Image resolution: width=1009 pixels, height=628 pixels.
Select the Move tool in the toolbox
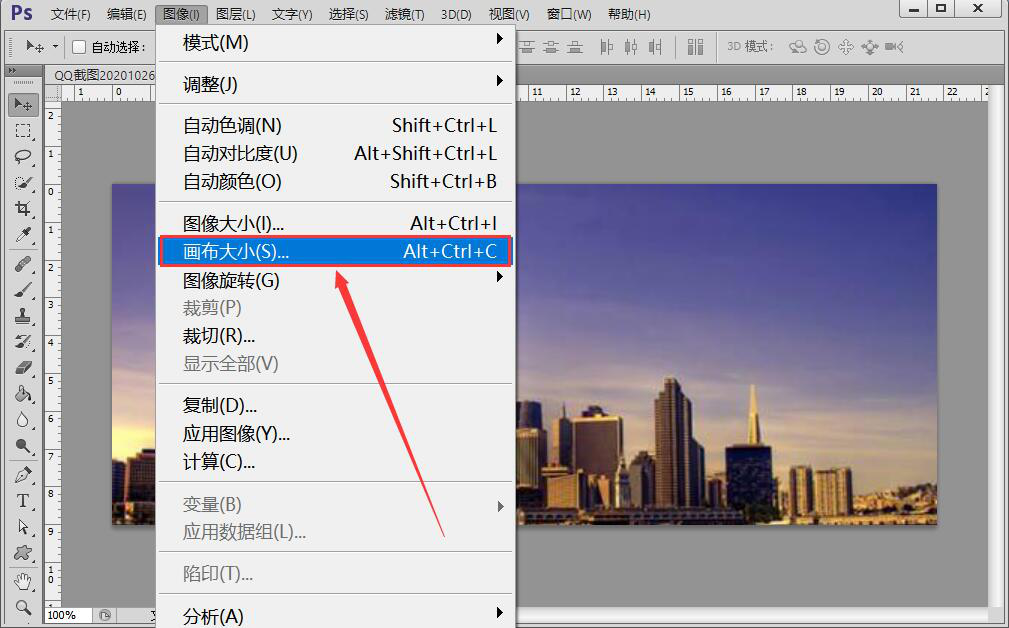tap(23, 104)
